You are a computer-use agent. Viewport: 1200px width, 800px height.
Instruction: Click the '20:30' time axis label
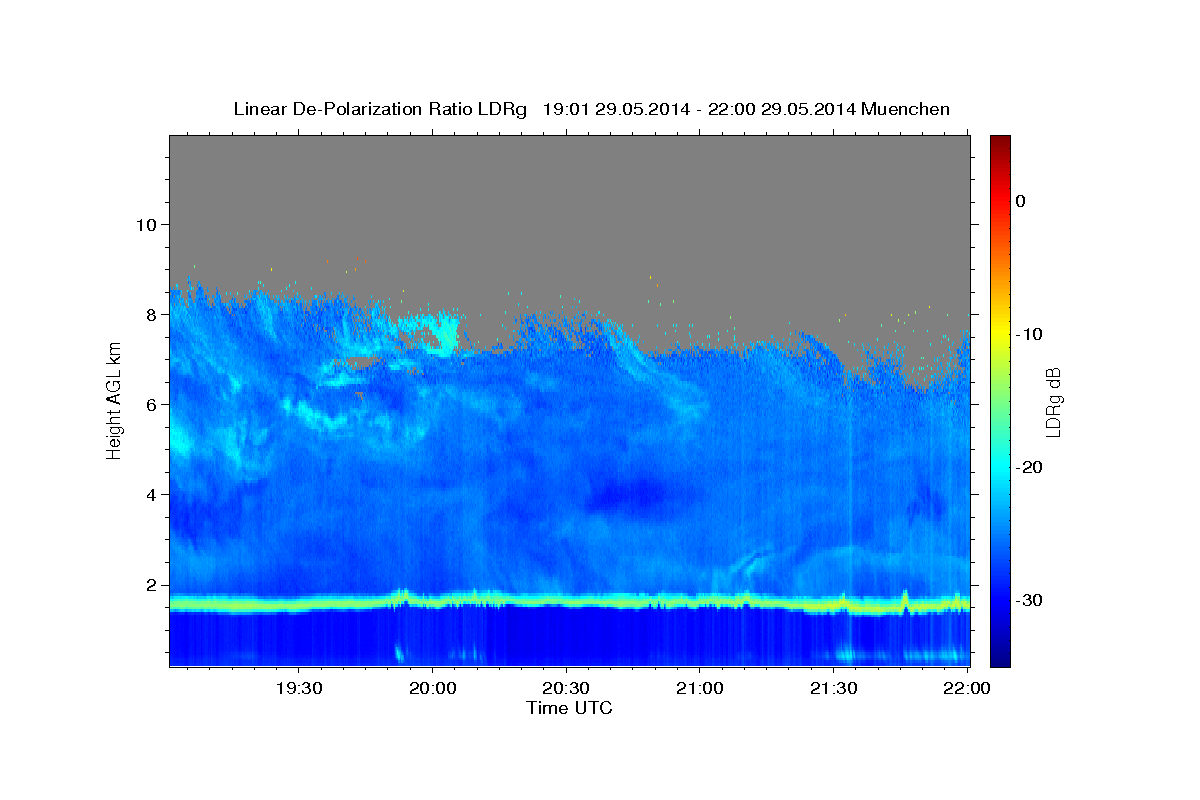pyautogui.click(x=566, y=688)
